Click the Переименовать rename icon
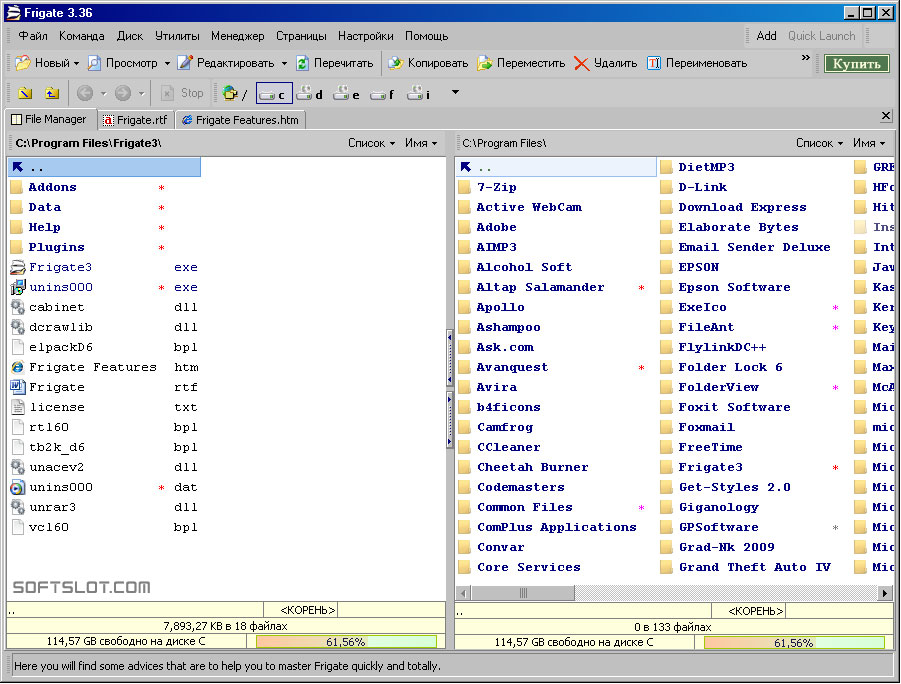 tap(653, 63)
